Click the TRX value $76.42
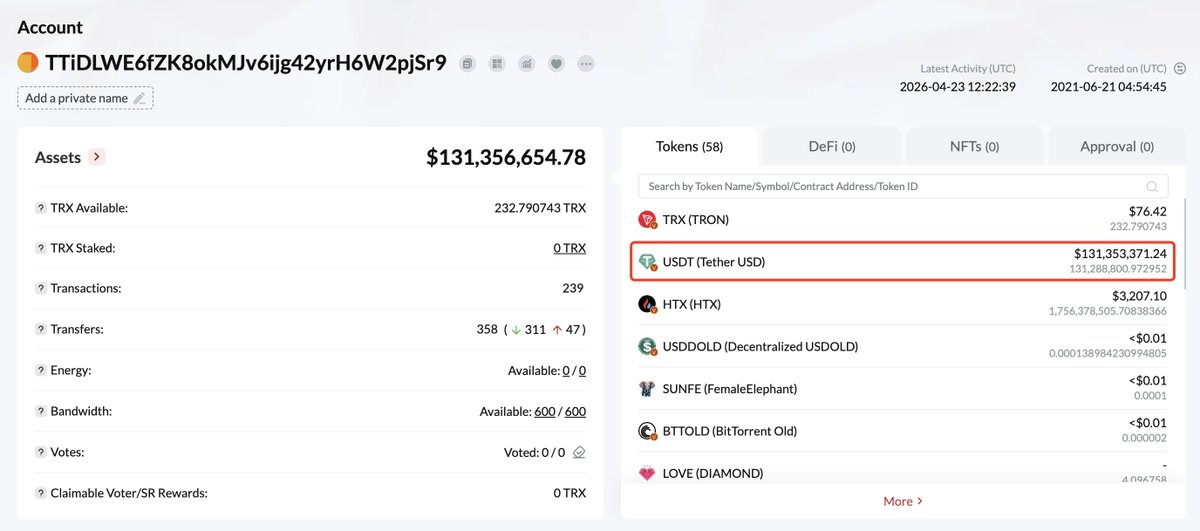Screen dimensions: 1200x531 click(x=1147, y=211)
